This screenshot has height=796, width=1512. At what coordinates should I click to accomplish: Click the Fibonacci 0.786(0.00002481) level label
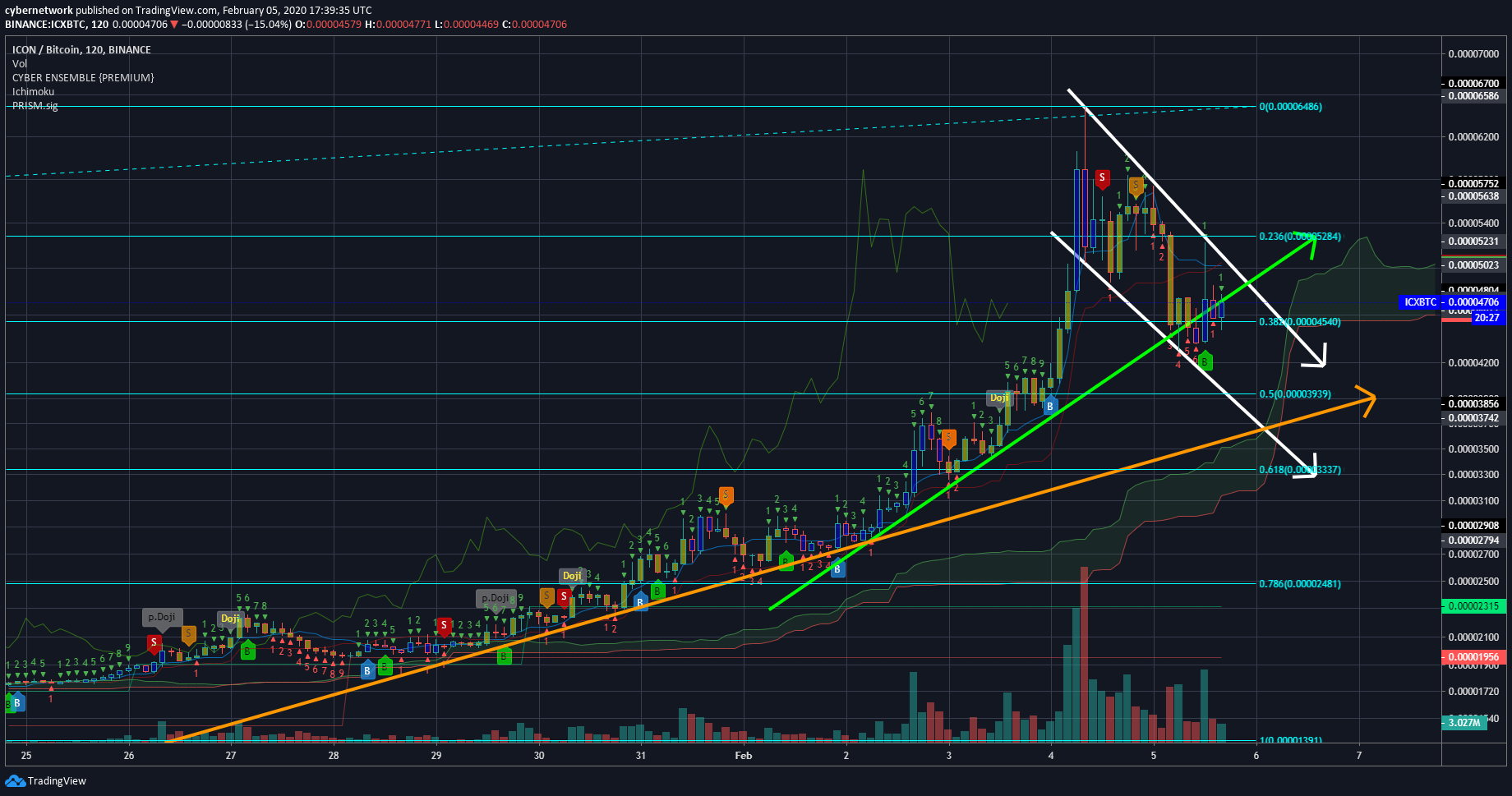[1300, 584]
